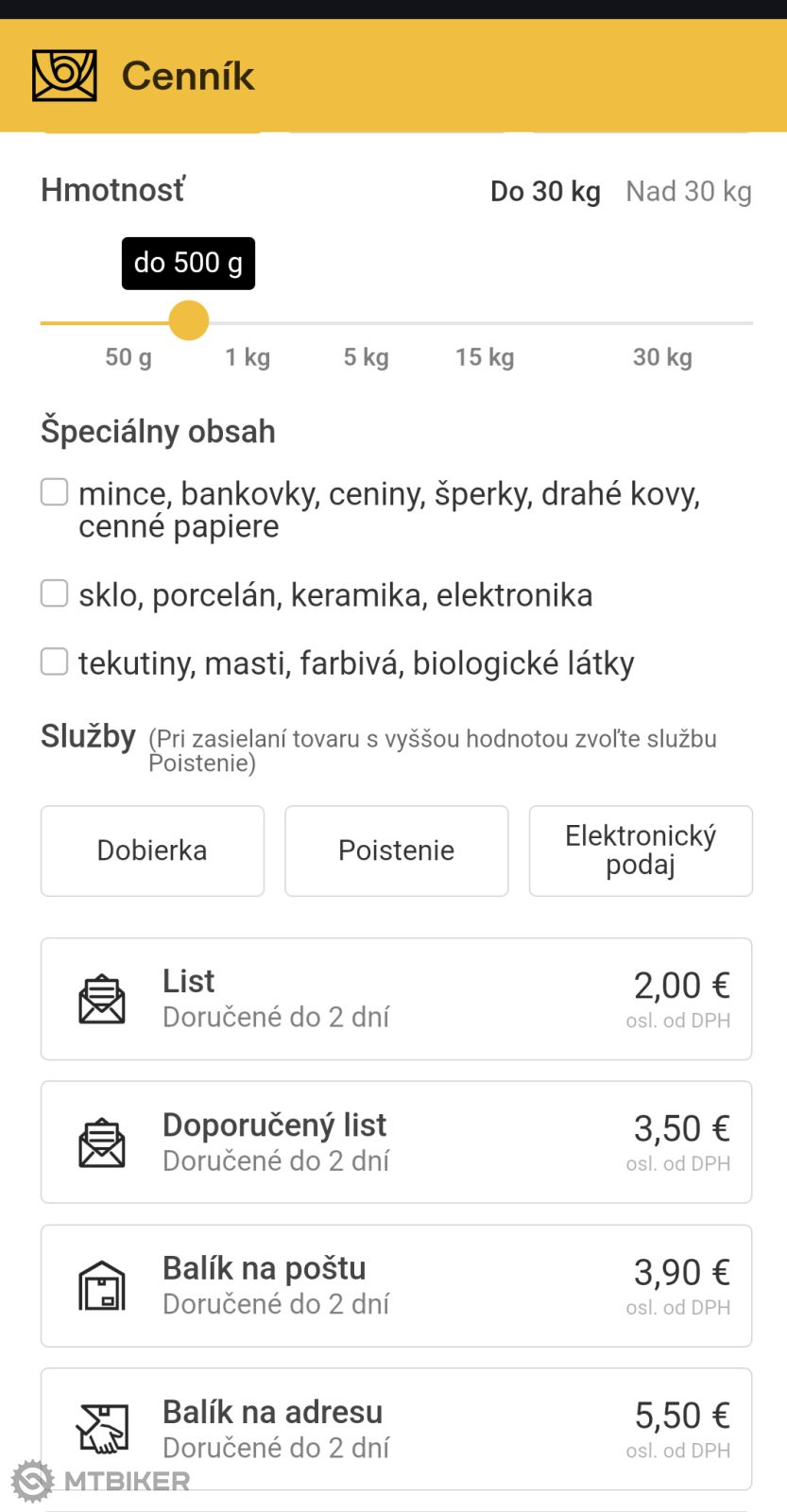787x1512 pixels.
Task: Tick the tekutiny, masti, farbivá checkbox
Action: [x=55, y=661]
